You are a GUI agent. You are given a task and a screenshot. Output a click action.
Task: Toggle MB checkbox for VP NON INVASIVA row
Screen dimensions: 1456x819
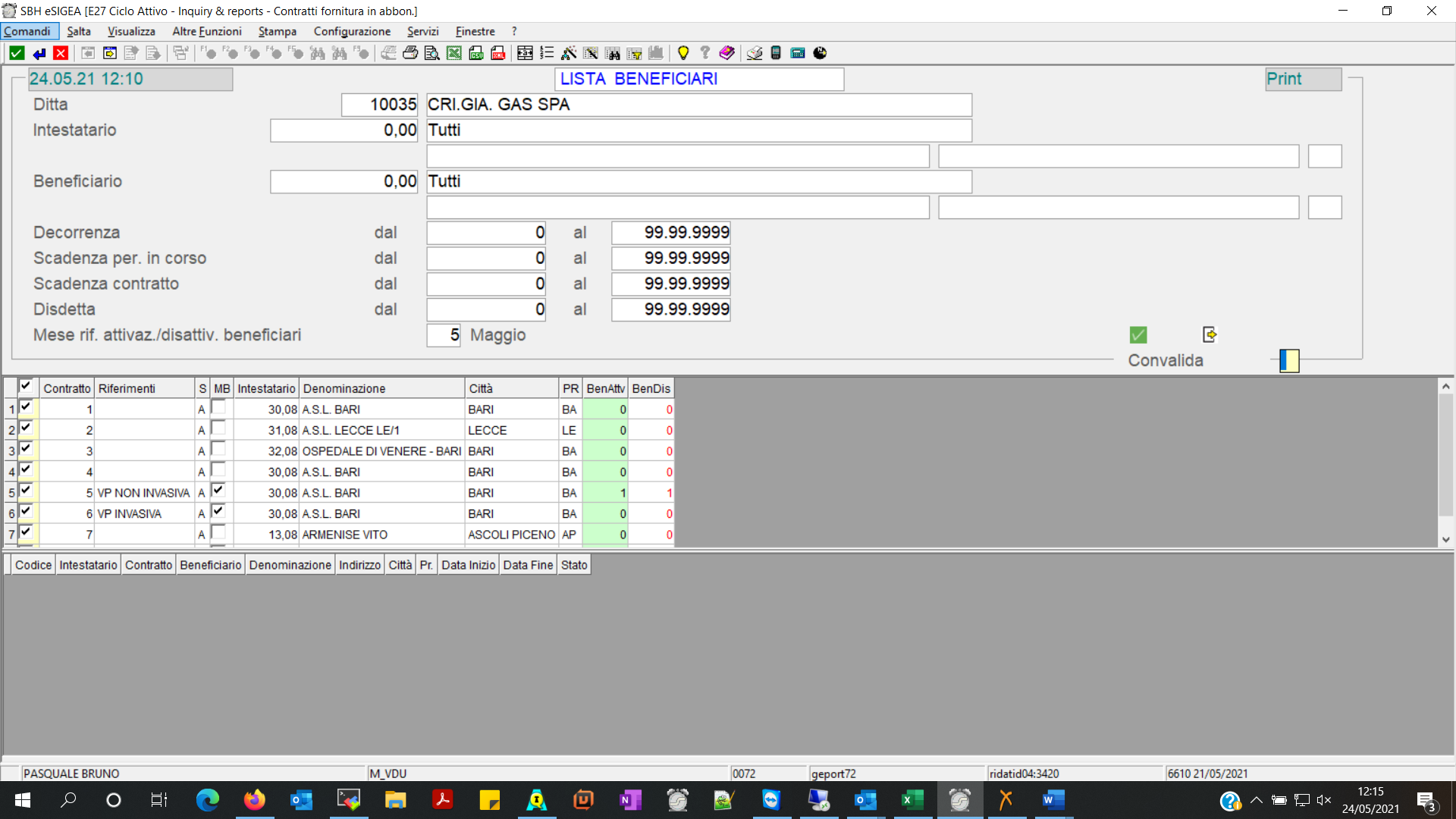click(218, 491)
